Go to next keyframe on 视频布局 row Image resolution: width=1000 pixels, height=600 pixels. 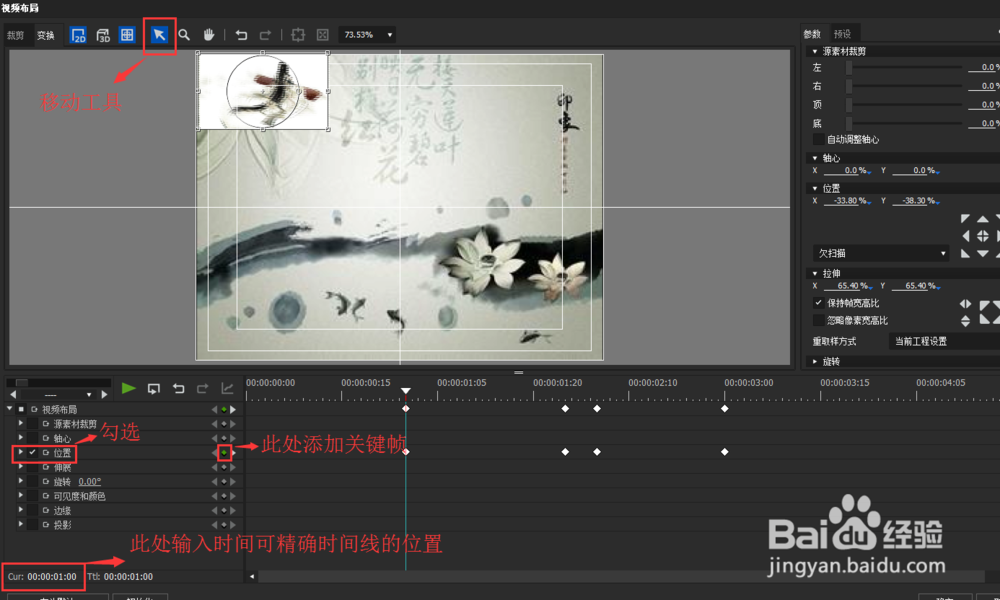pos(233,409)
